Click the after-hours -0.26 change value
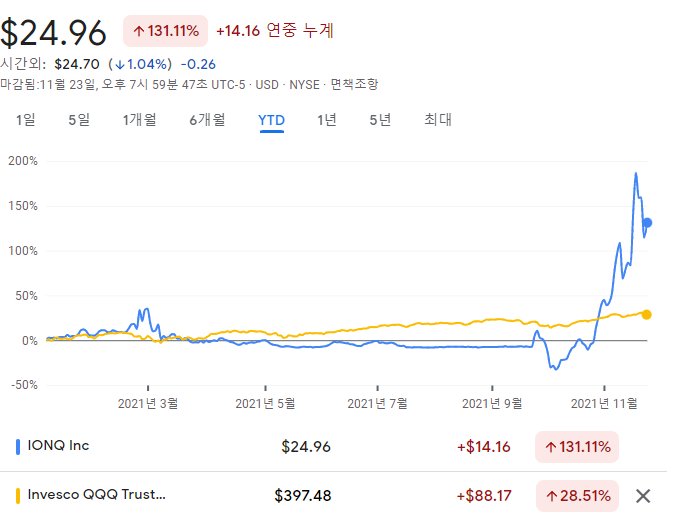The height and width of the screenshot is (517, 675). pos(198,64)
